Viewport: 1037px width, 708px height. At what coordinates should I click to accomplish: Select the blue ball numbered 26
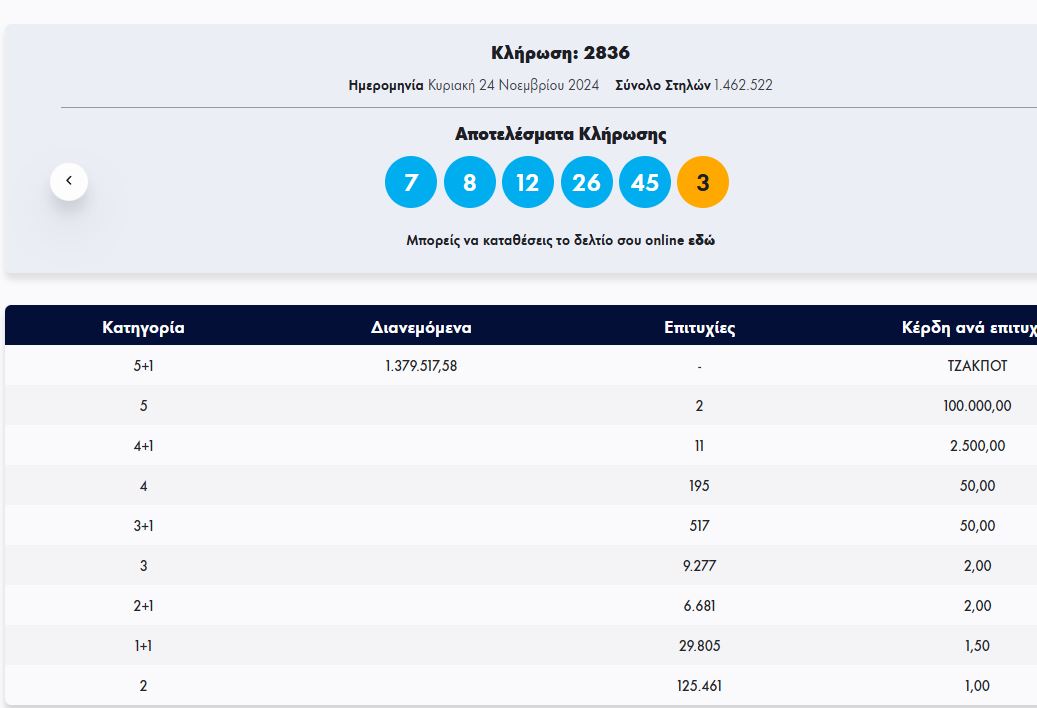click(586, 182)
